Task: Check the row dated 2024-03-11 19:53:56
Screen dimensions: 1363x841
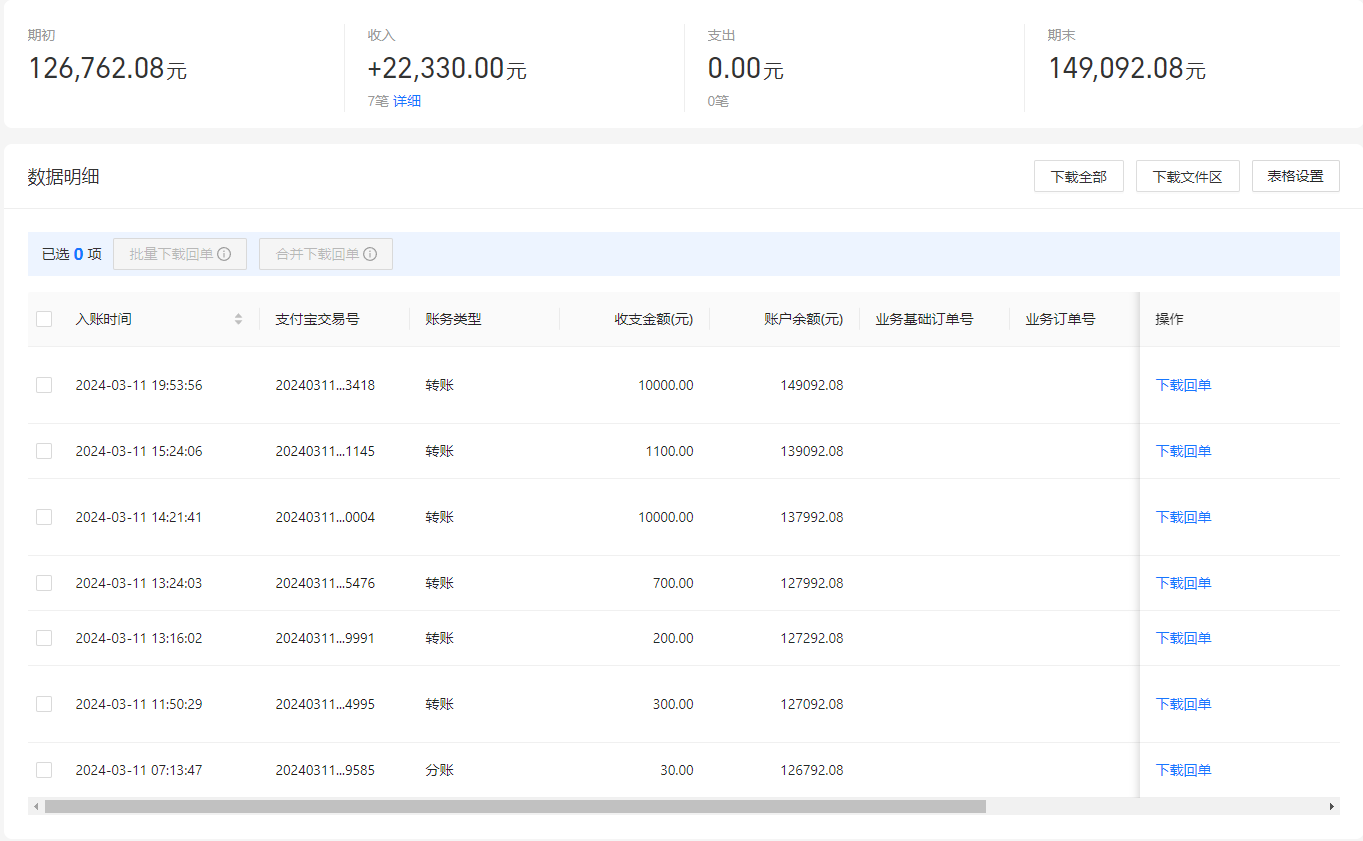Action: click(x=44, y=385)
